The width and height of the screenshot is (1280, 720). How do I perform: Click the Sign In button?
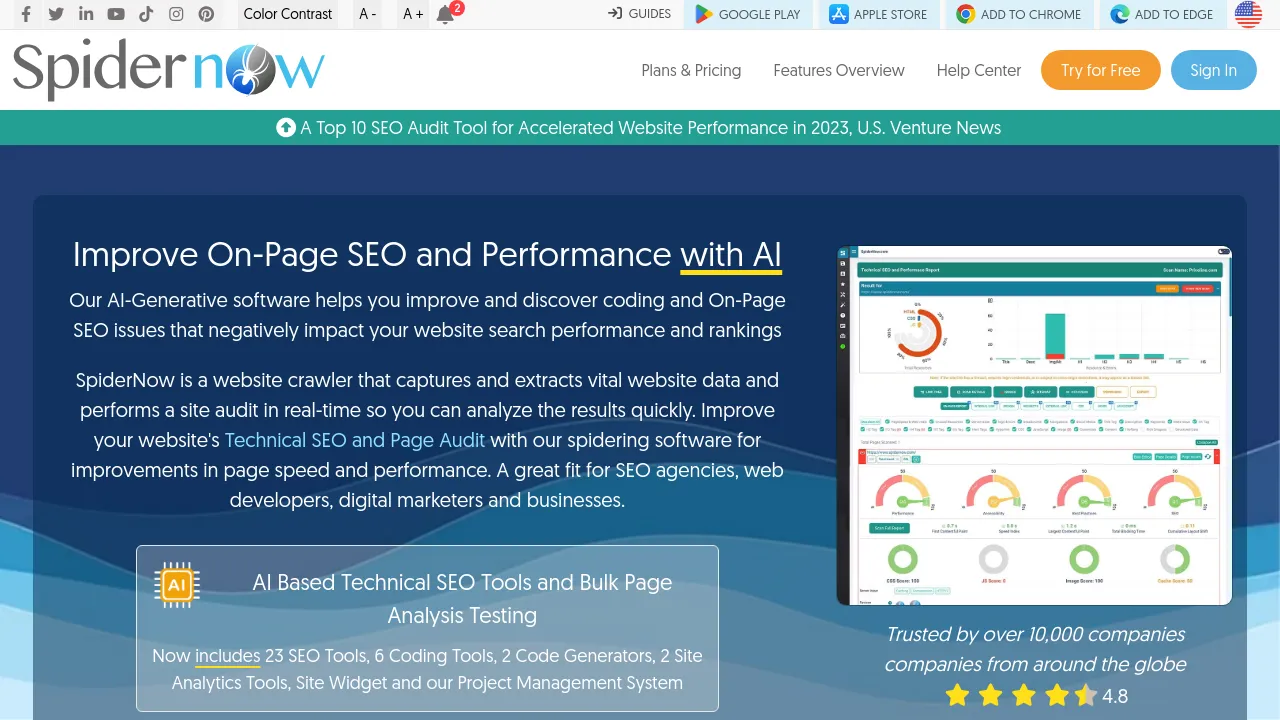[x=1214, y=70]
